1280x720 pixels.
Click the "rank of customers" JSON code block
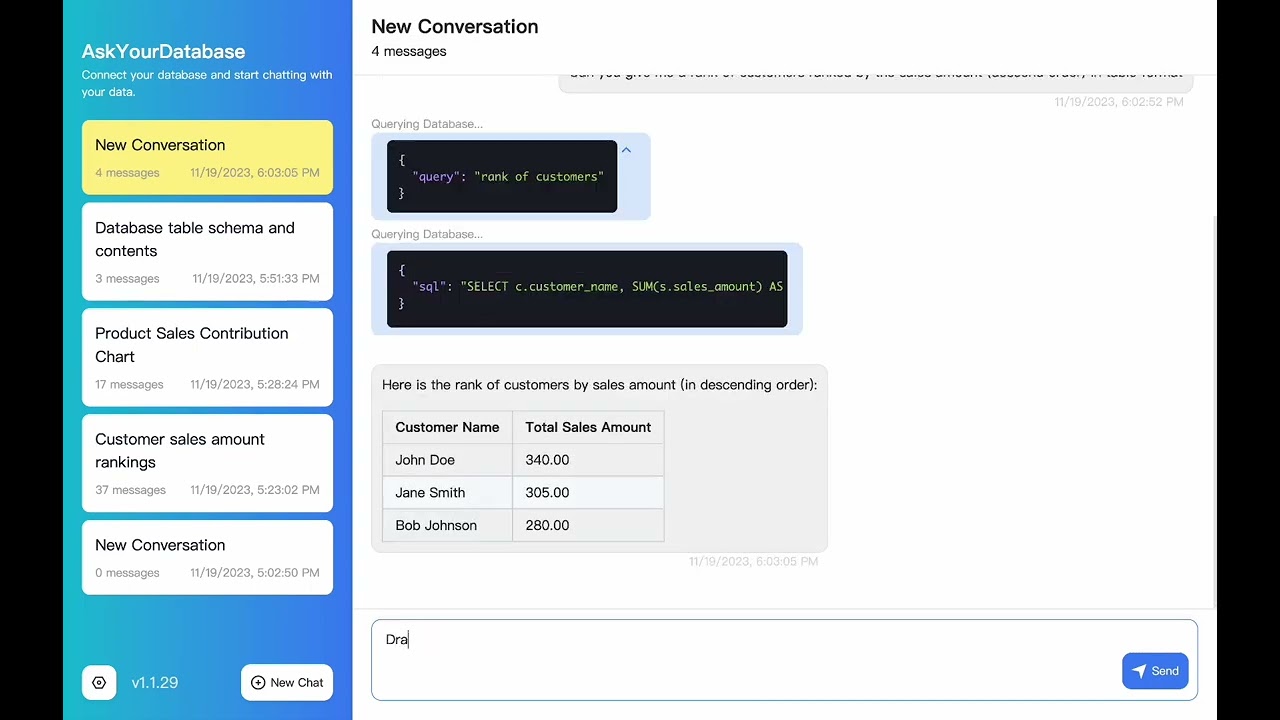pyautogui.click(x=502, y=176)
